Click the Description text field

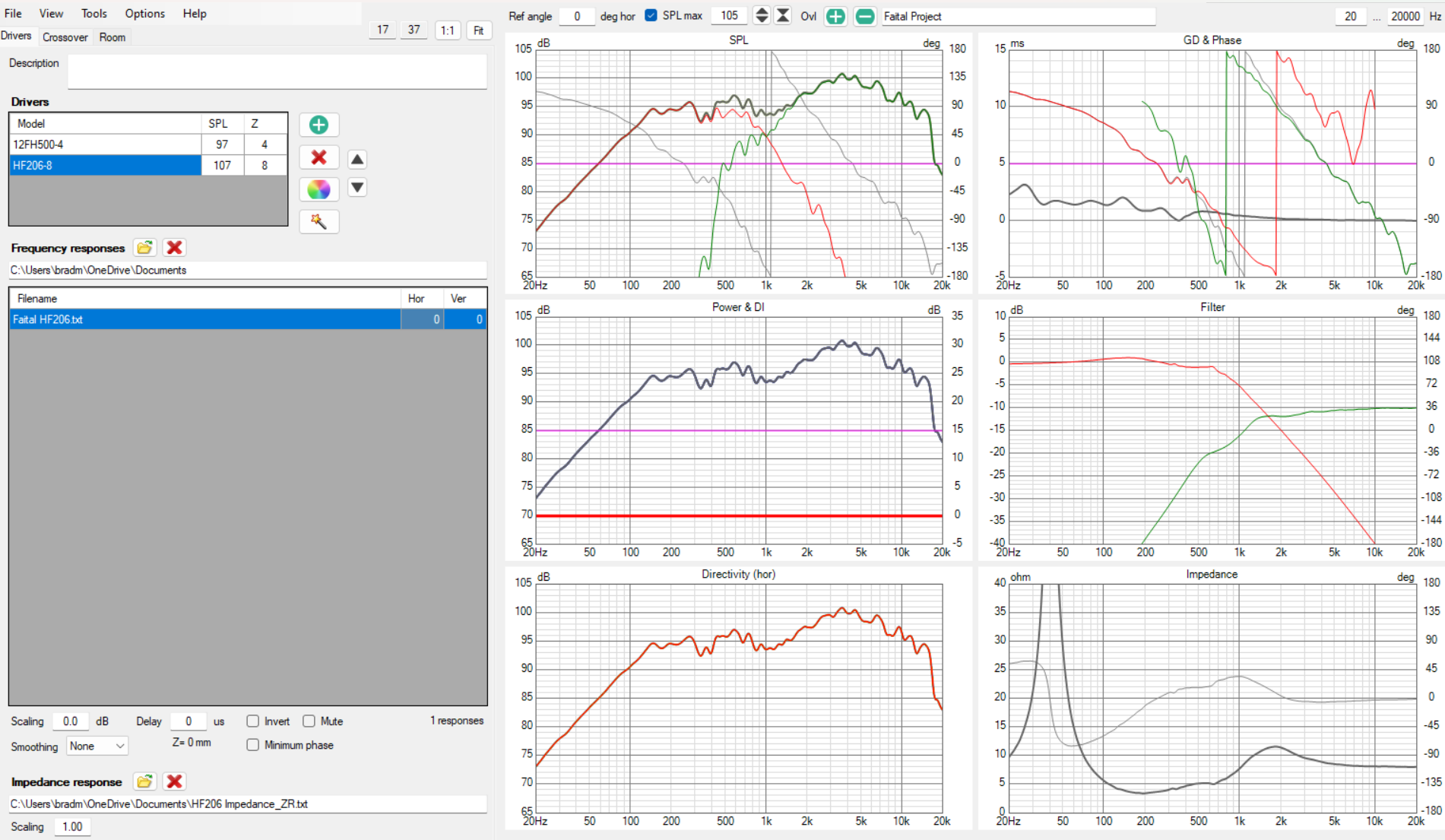pyautogui.click(x=277, y=72)
